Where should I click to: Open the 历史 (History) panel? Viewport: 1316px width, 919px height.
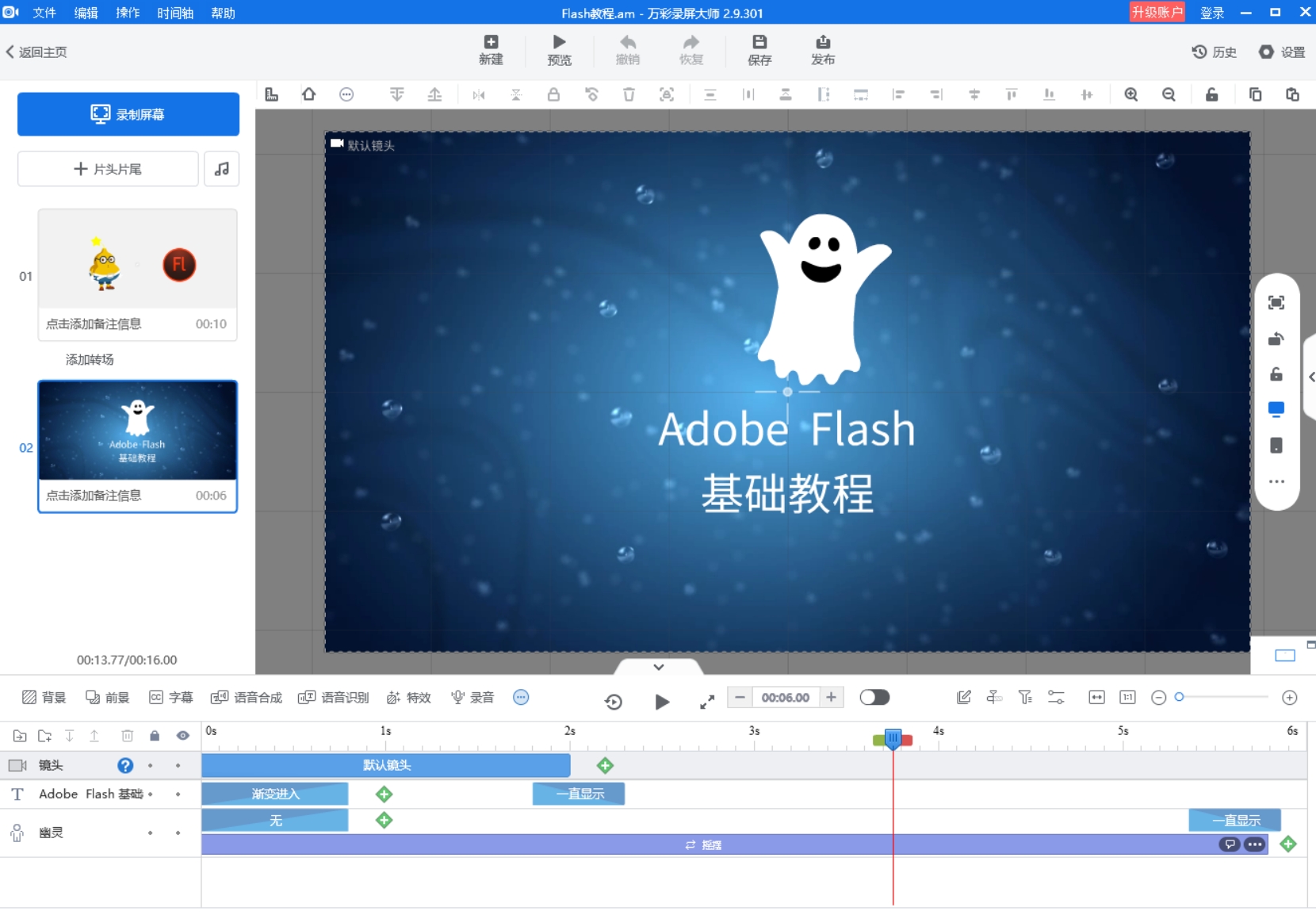point(1214,52)
